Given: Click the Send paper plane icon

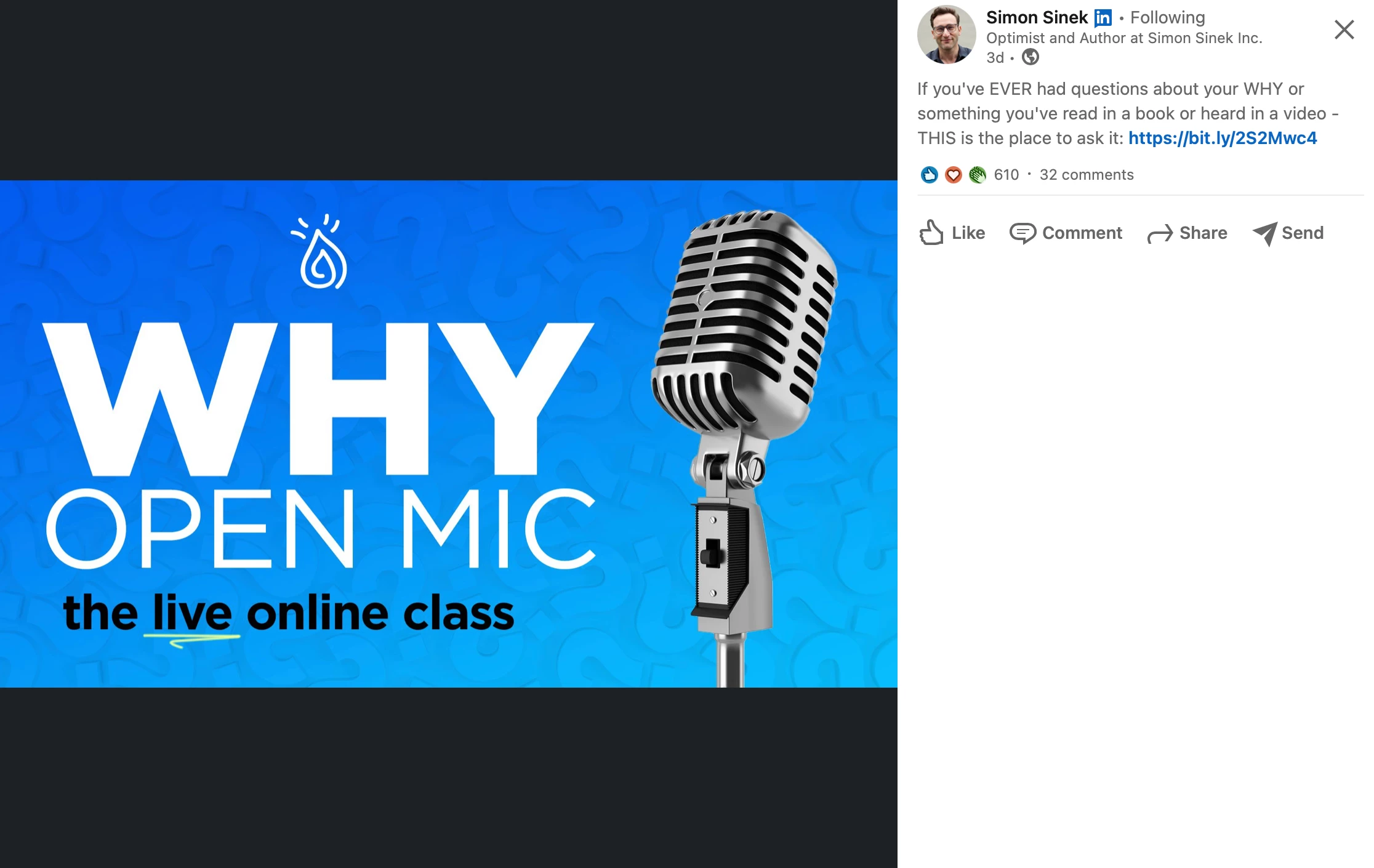Looking at the screenshot, I should click(x=1265, y=233).
